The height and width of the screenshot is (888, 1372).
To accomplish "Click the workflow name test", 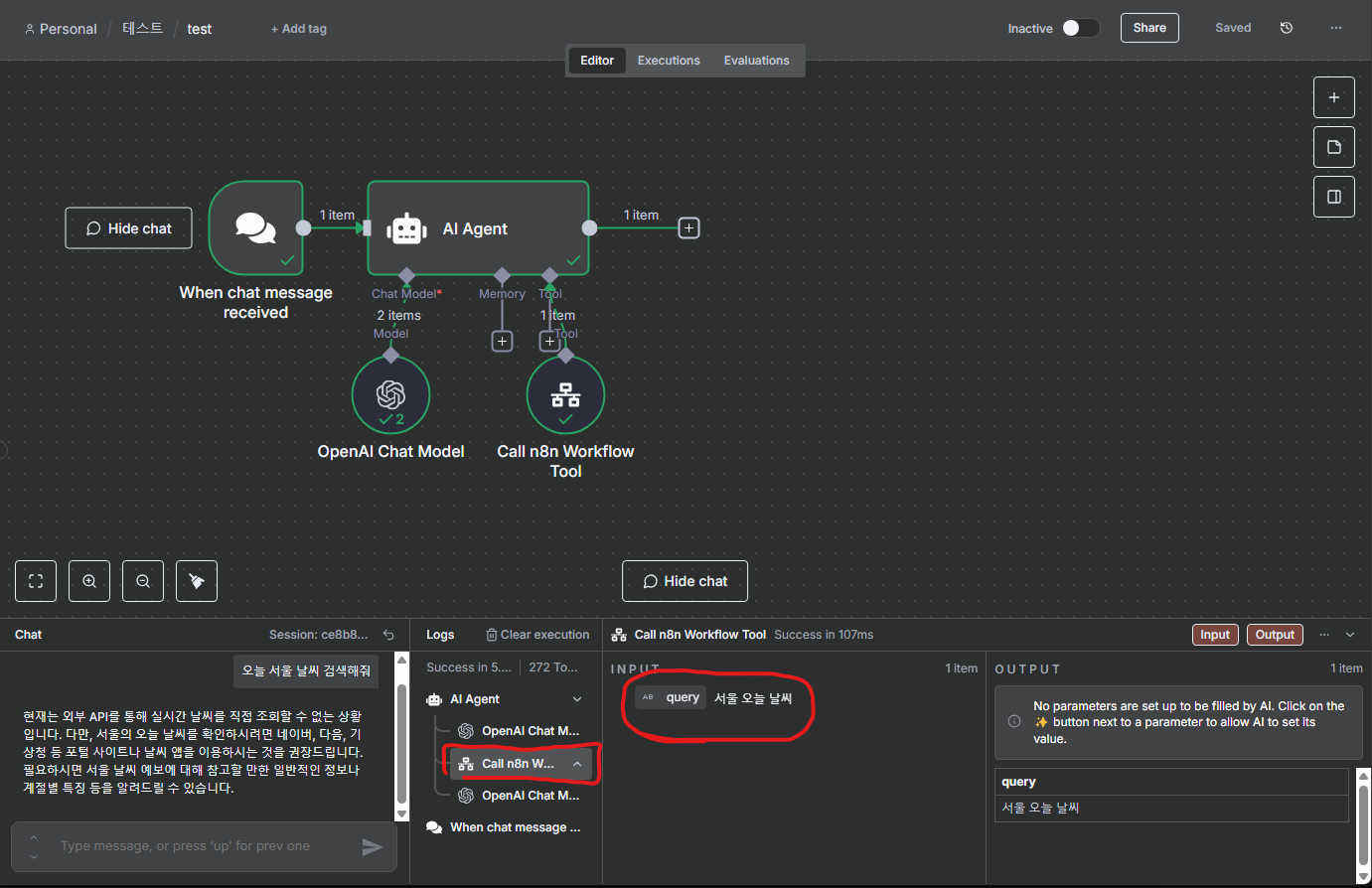I will [x=200, y=29].
